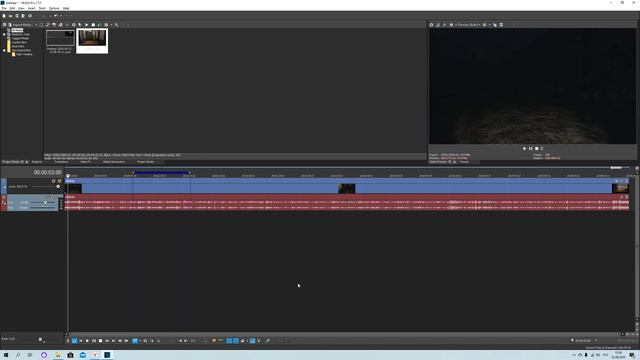Toggle preview overlays grid icon

[484, 25]
